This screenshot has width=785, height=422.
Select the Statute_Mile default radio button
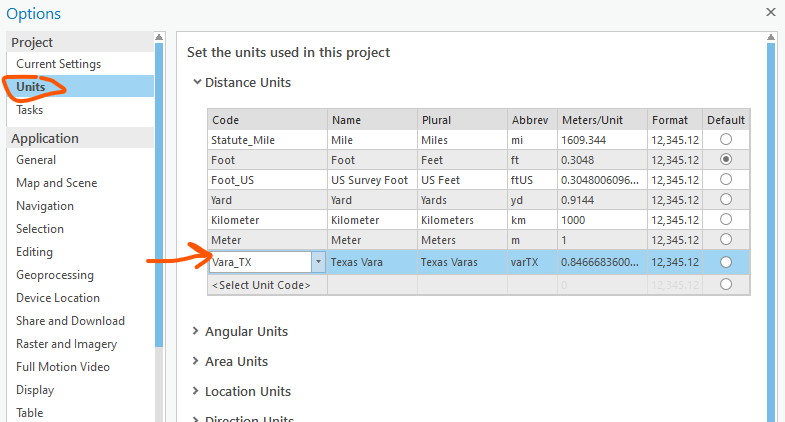tap(726, 140)
